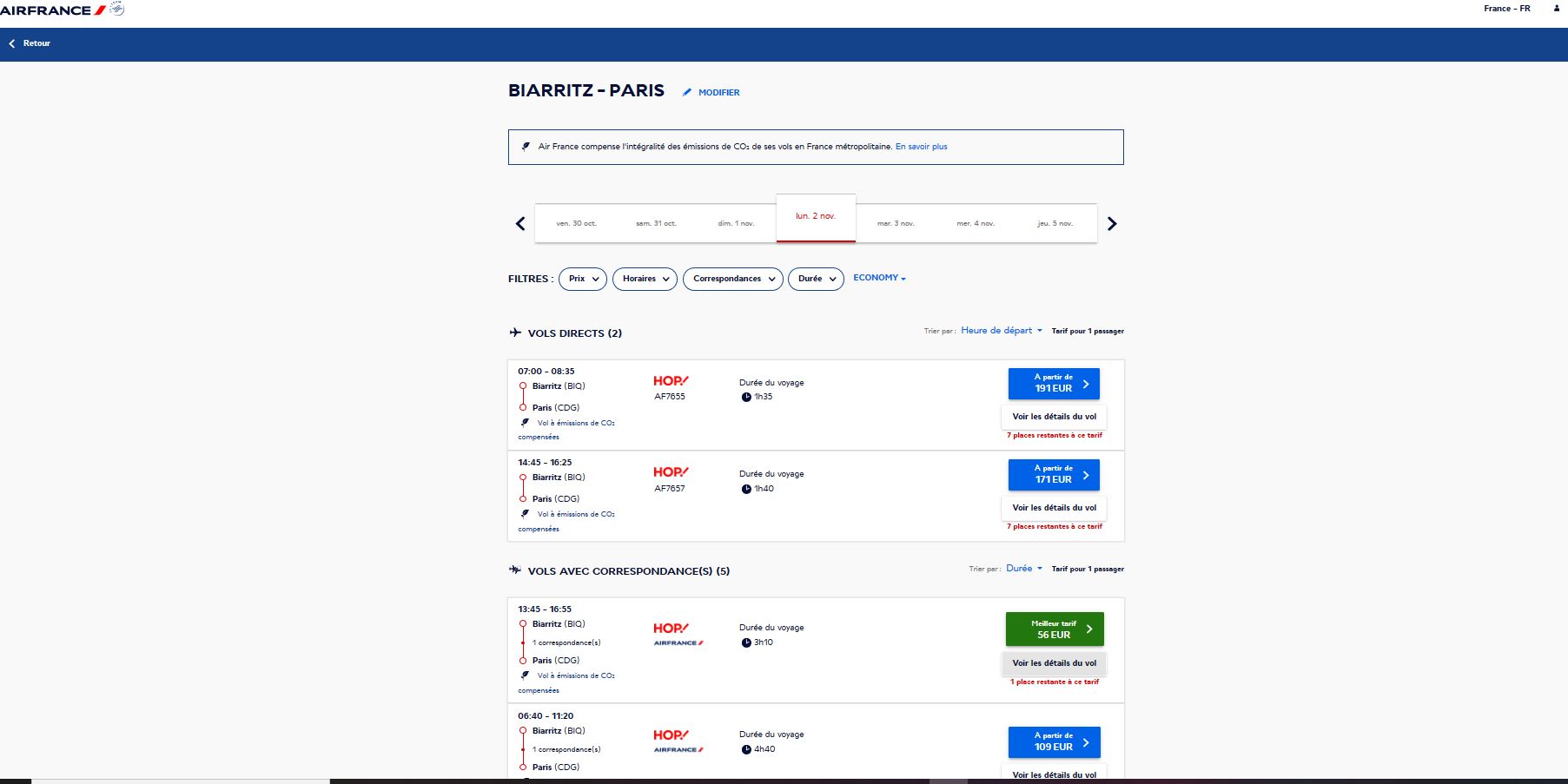This screenshot has height=784, width=1568.
Task: Click the icon beside VOLS AVEC CORRESPONDANCE(S)
Action: tap(515, 570)
